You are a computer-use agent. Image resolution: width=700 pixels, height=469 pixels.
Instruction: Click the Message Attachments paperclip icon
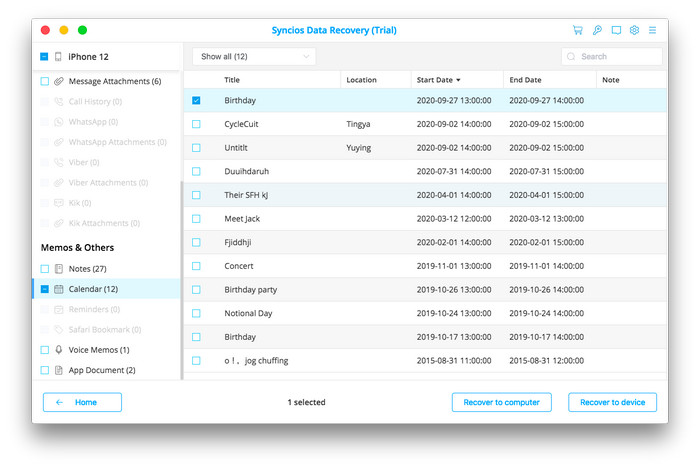58,81
